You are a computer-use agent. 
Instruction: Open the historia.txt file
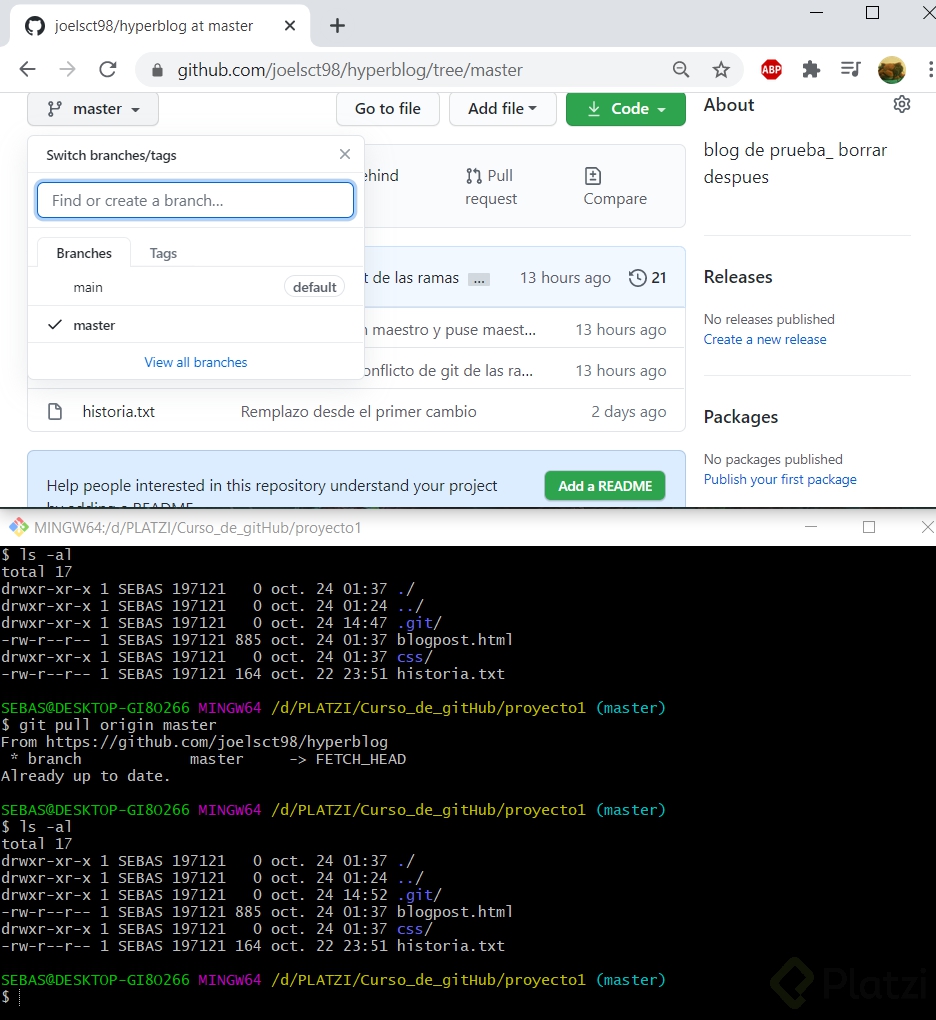click(x=118, y=412)
